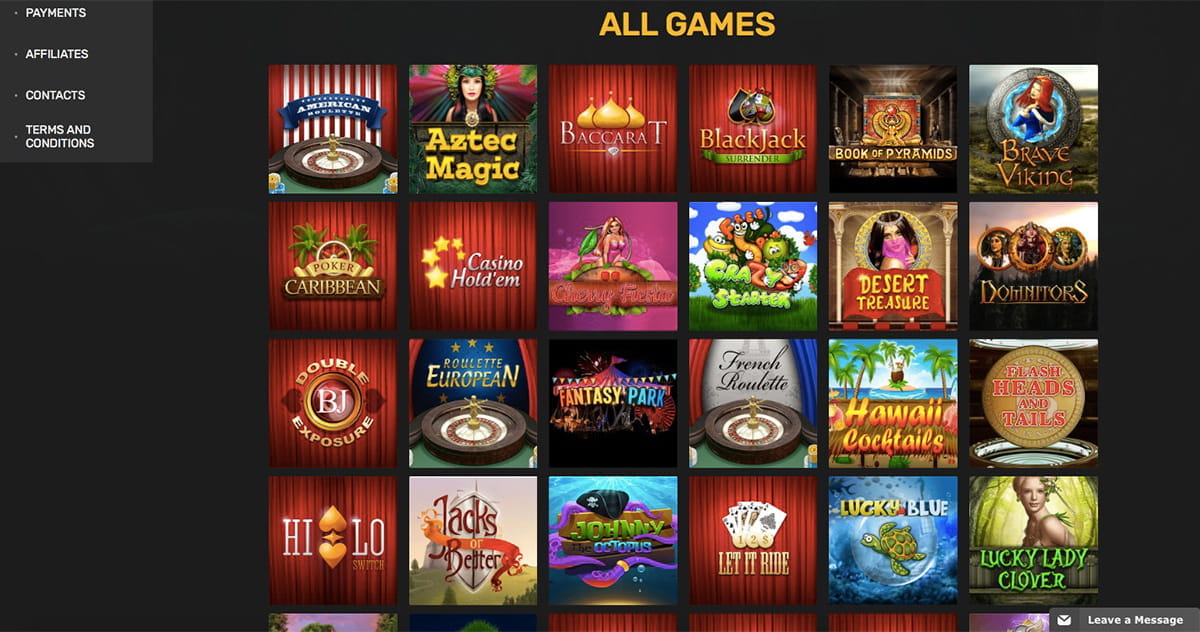Start the Casino Hold'em game
The width and height of the screenshot is (1200, 632).
point(473,266)
